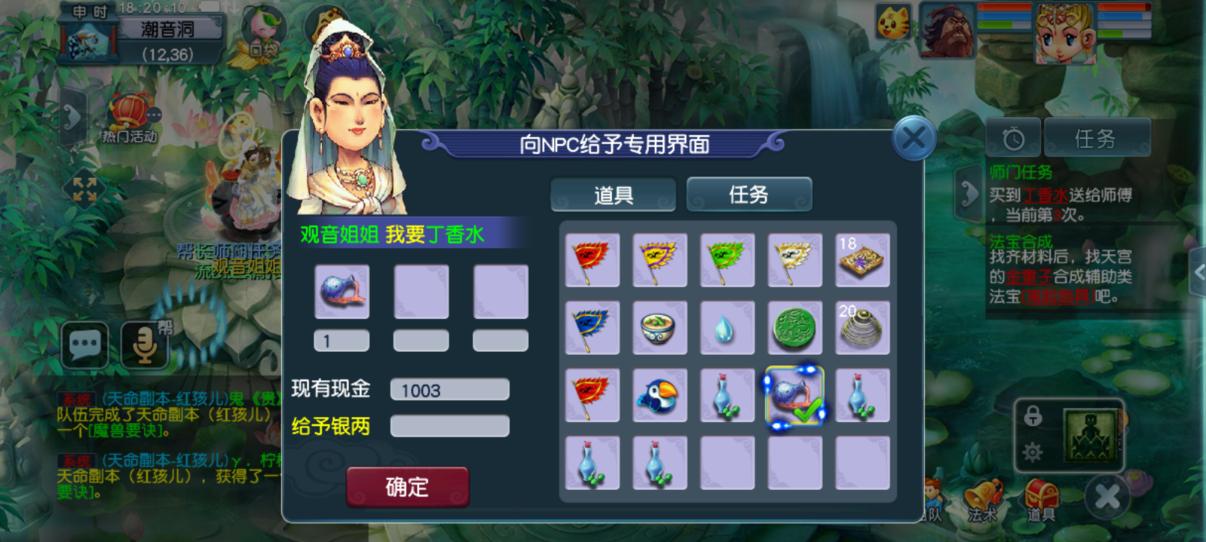Expand the right edge drawer chevron
This screenshot has height=542, width=1206.
point(1197,272)
